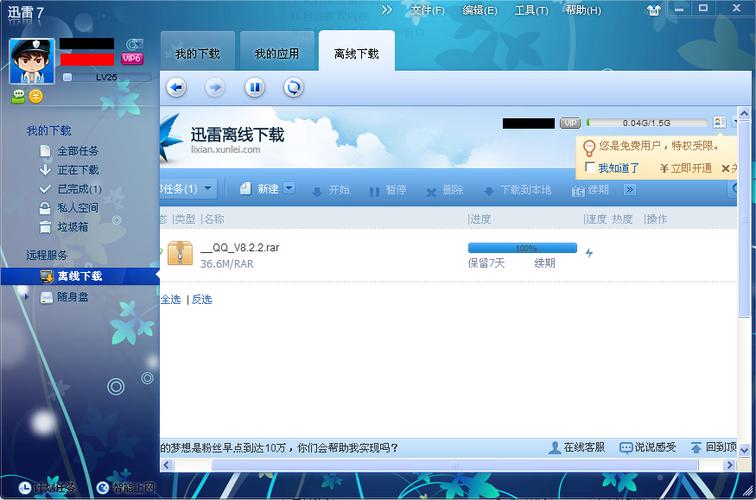
Task: Click 回到顶 back to top
Action: click(713, 447)
